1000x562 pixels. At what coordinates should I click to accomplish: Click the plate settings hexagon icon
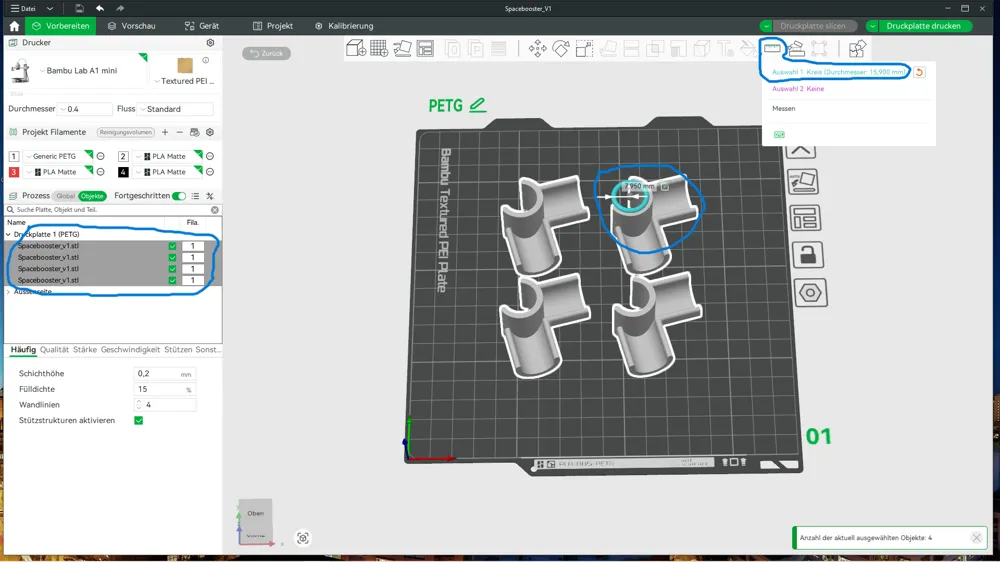pos(810,293)
